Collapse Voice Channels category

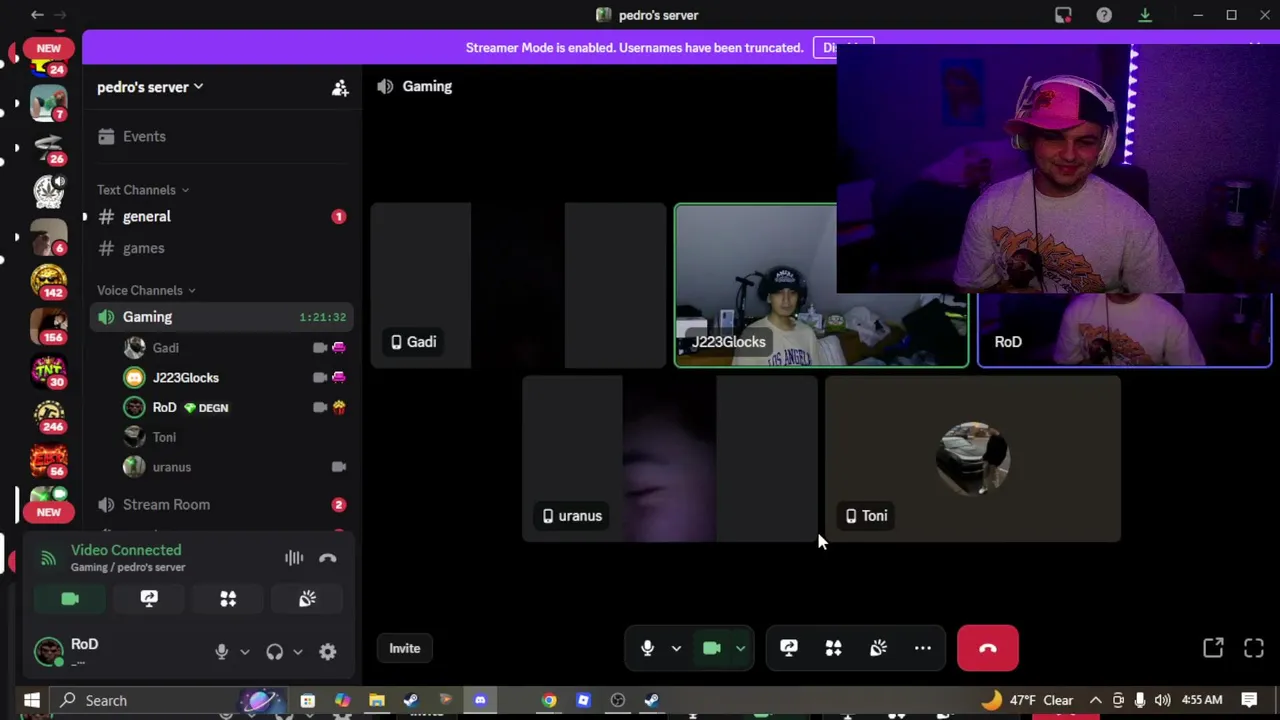click(x=146, y=290)
